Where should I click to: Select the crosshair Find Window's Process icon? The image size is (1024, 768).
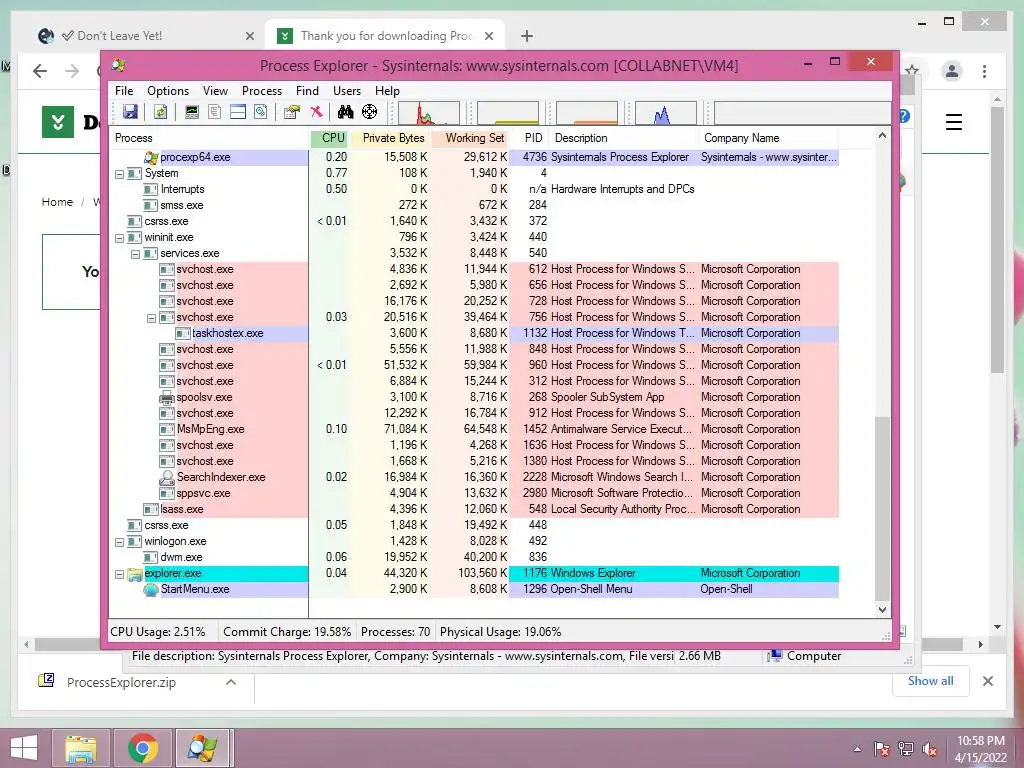370,112
